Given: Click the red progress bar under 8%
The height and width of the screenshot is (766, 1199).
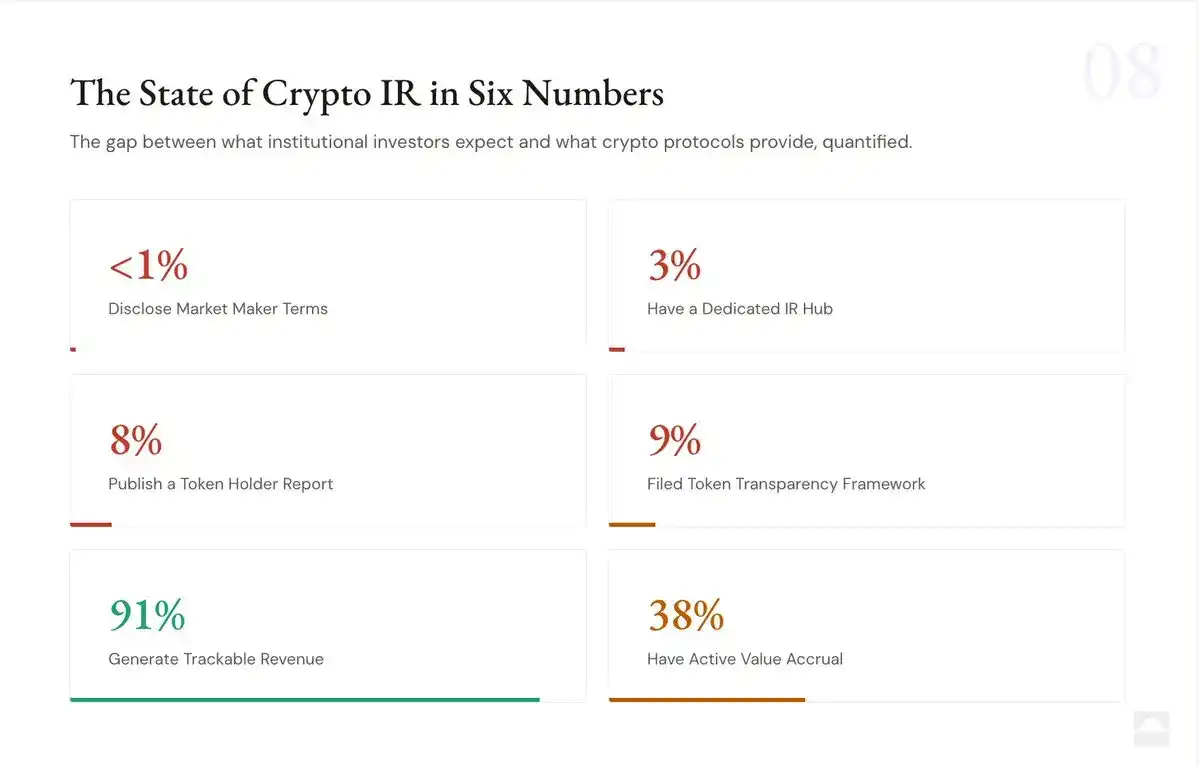Looking at the screenshot, I should coord(91,524).
